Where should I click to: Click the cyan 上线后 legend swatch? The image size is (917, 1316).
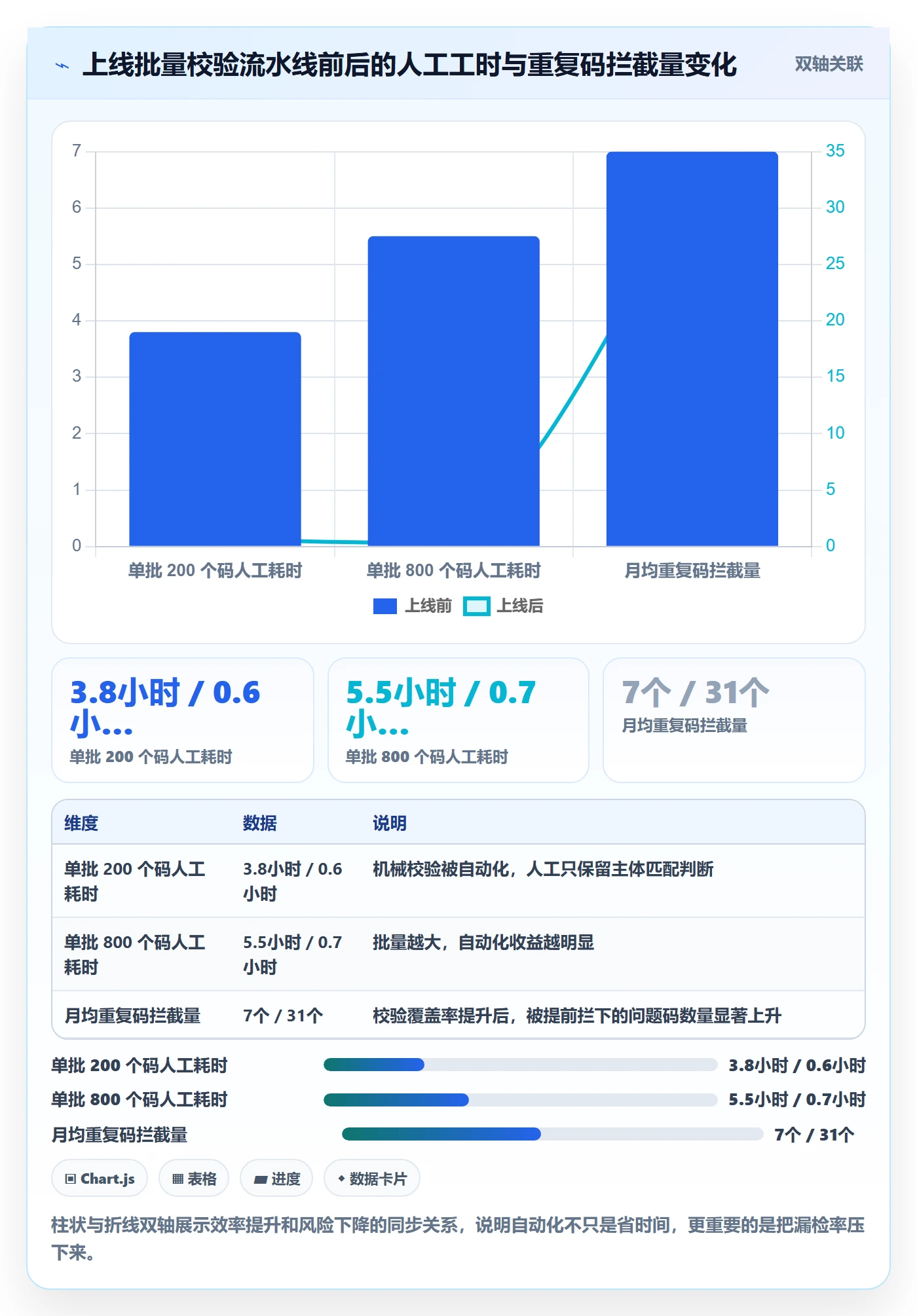pyautogui.click(x=476, y=606)
